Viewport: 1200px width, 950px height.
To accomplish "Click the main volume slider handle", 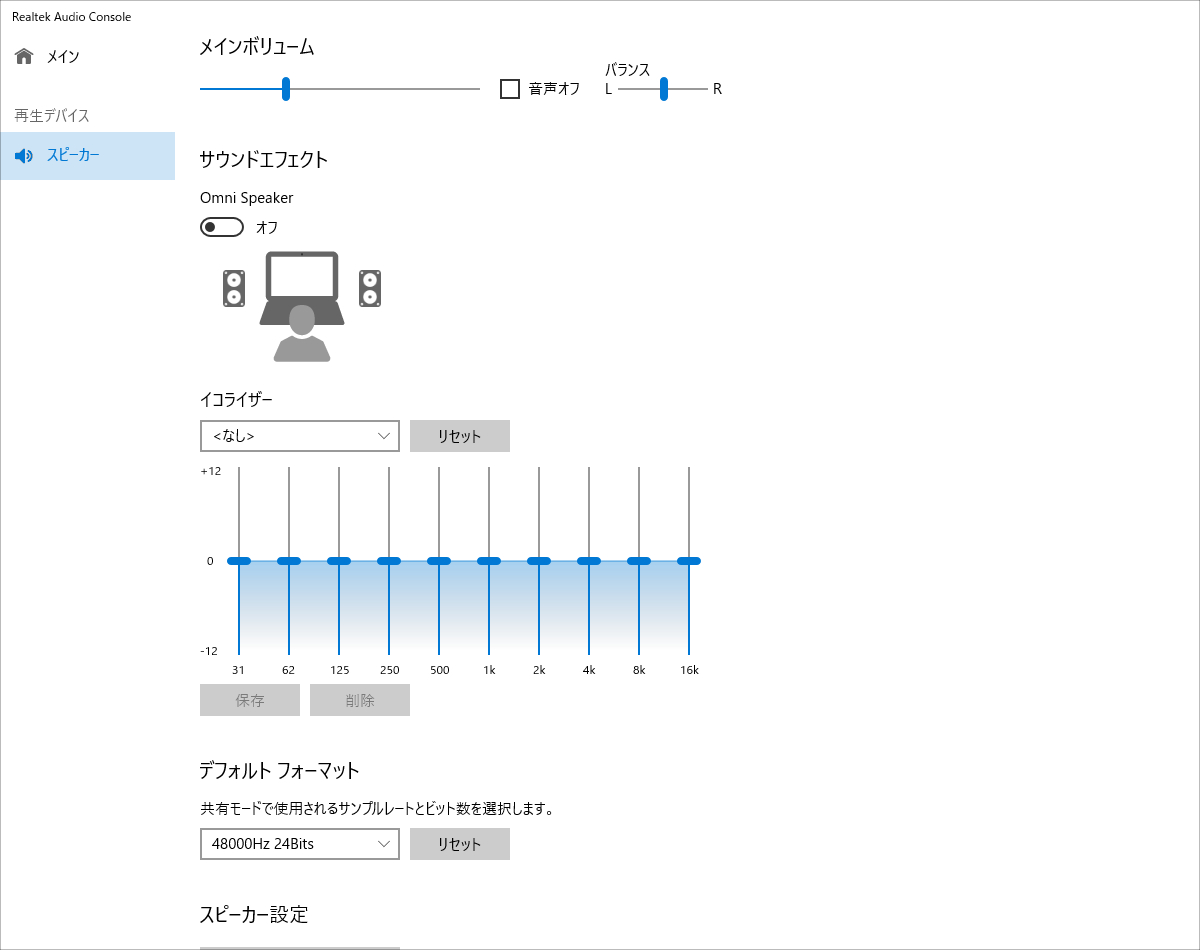I will tap(286, 89).
